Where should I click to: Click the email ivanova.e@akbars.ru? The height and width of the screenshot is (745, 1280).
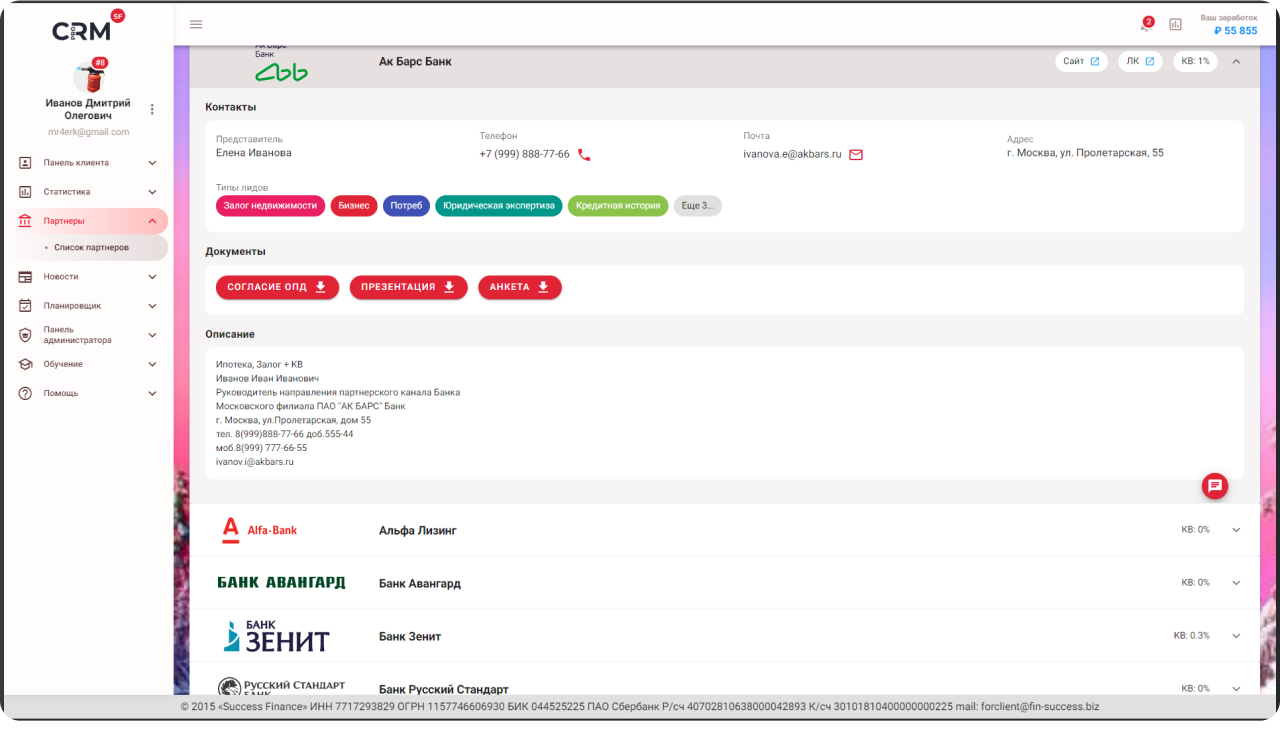(792, 155)
